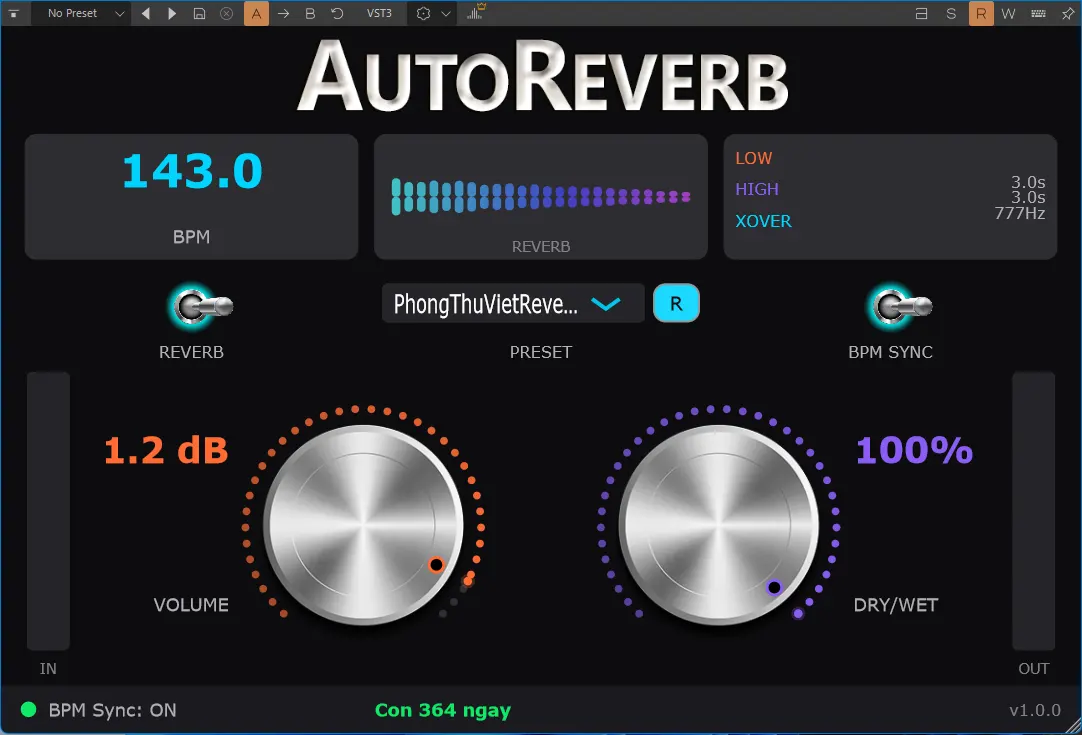Load the next preset with right arrow
This screenshot has height=735, width=1082.
point(172,13)
